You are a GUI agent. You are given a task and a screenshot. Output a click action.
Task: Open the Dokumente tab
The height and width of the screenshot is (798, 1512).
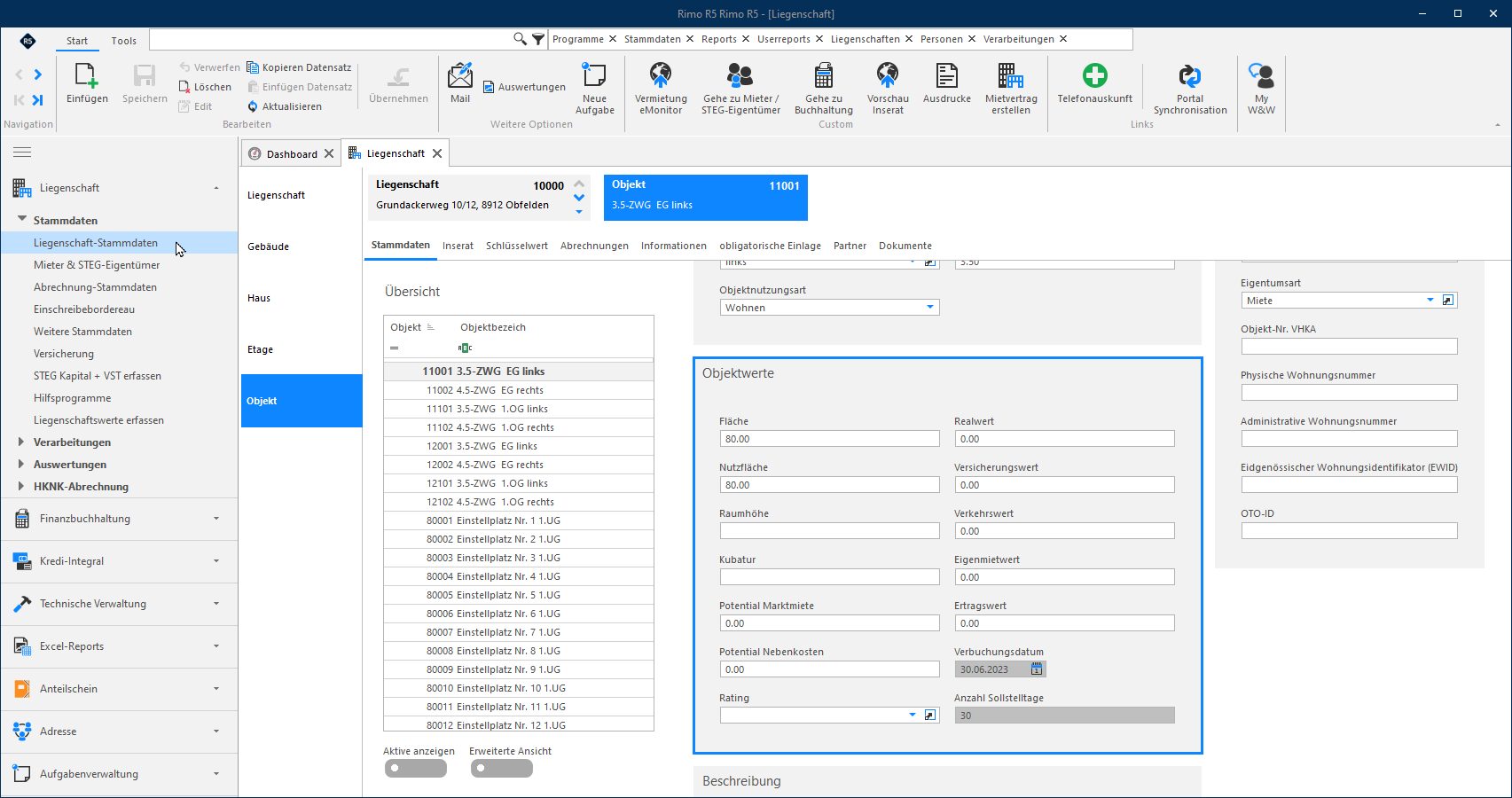[x=905, y=246]
